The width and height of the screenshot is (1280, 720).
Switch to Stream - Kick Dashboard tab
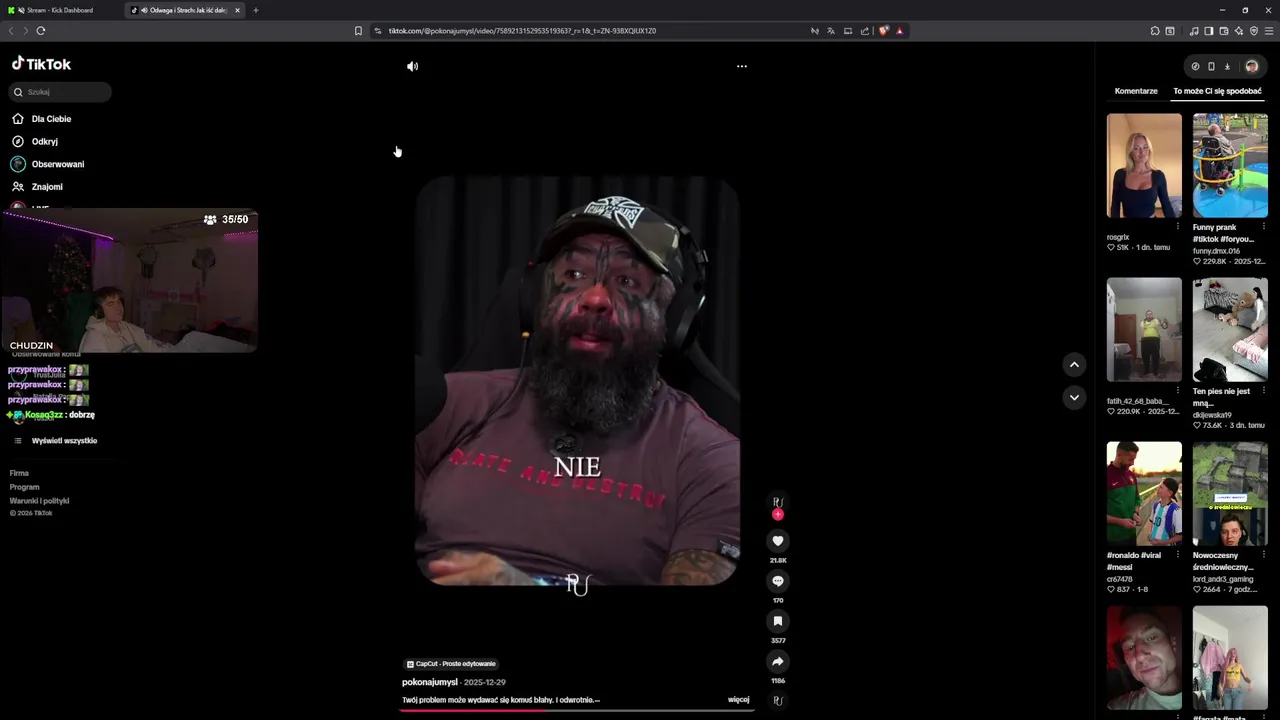[x=61, y=10]
